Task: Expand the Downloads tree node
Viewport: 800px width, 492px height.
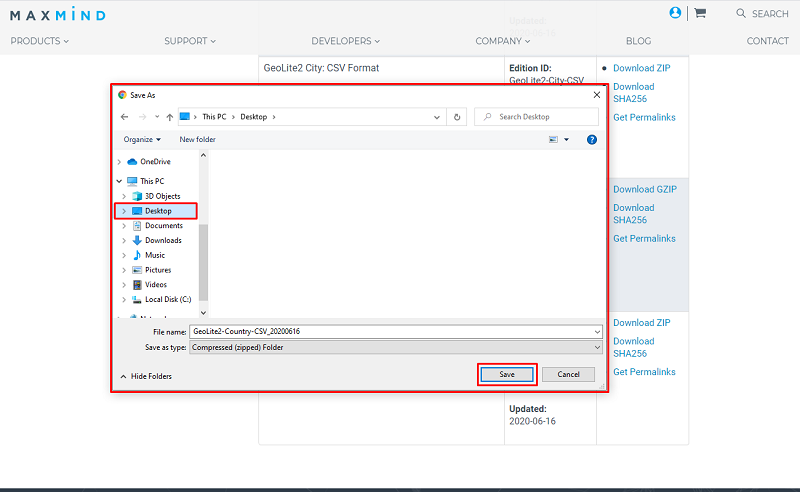Action: pos(124,240)
